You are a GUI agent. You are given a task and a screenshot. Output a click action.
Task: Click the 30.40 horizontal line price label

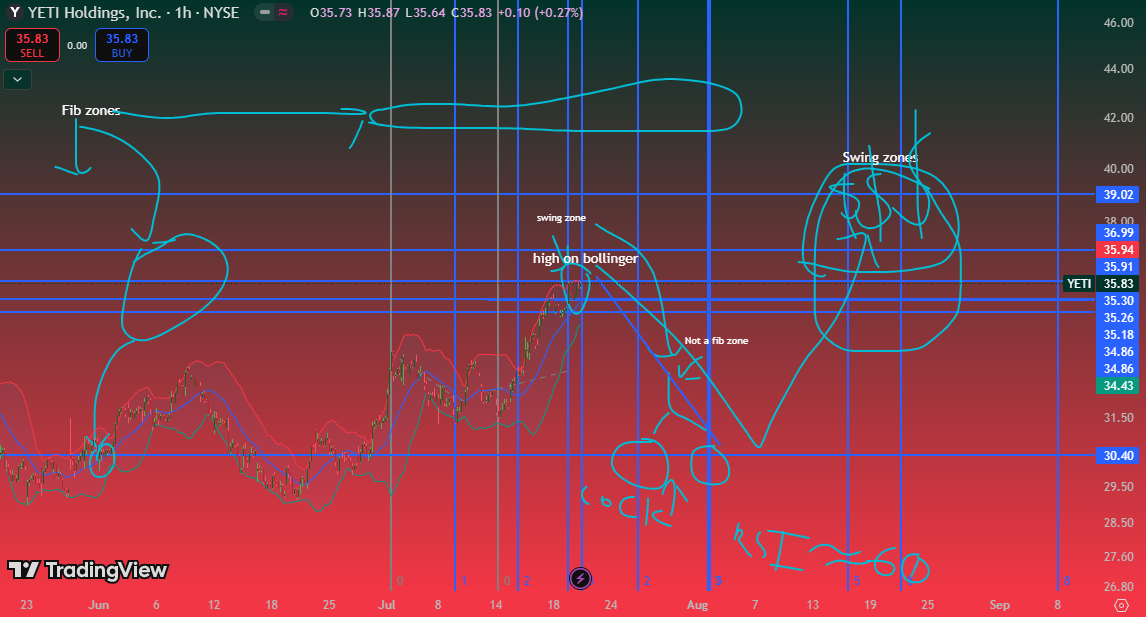pyautogui.click(x=1118, y=455)
